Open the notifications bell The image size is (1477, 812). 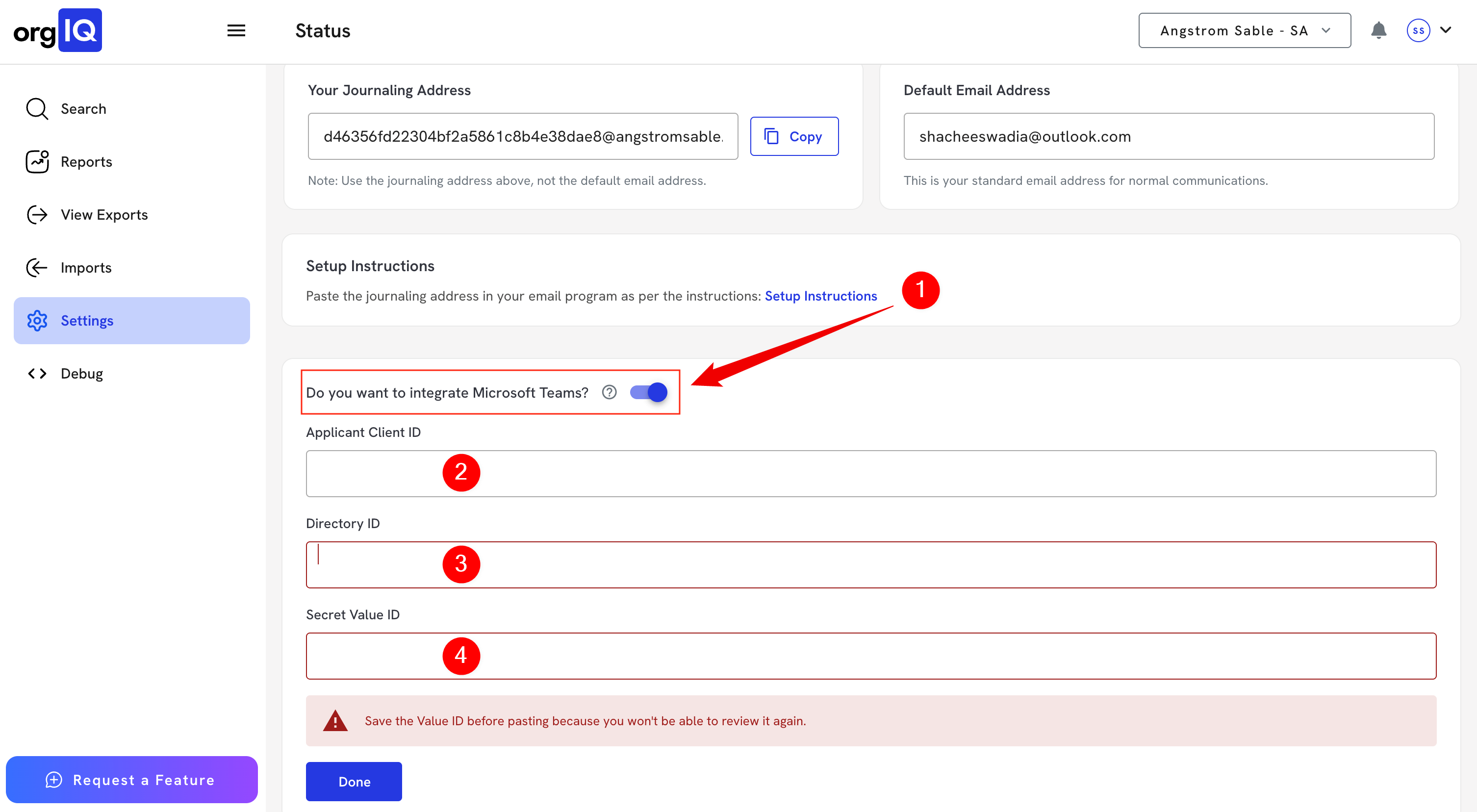pos(1378,30)
